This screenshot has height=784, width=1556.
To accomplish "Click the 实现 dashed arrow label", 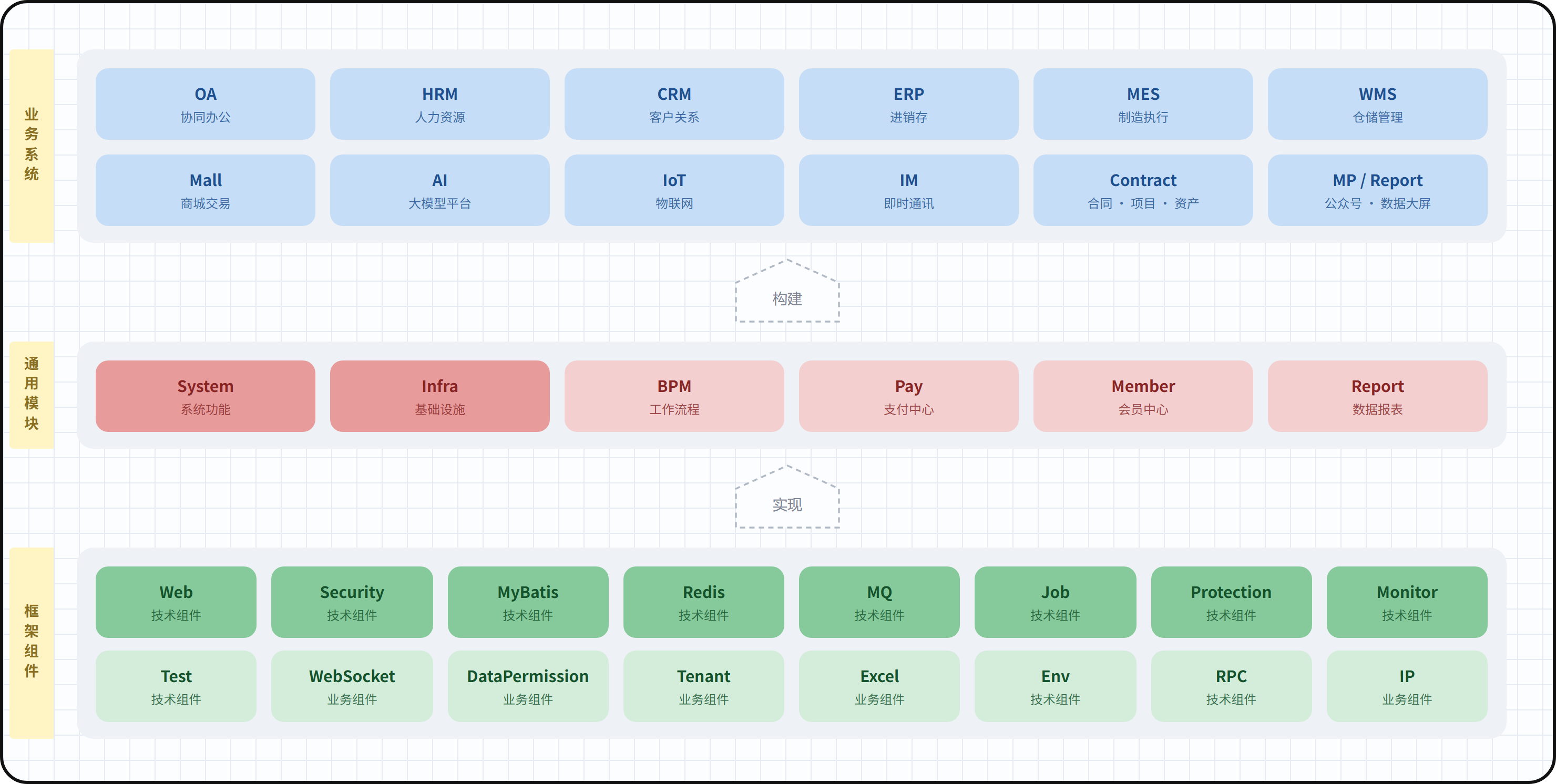I will click(x=787, y=498).
